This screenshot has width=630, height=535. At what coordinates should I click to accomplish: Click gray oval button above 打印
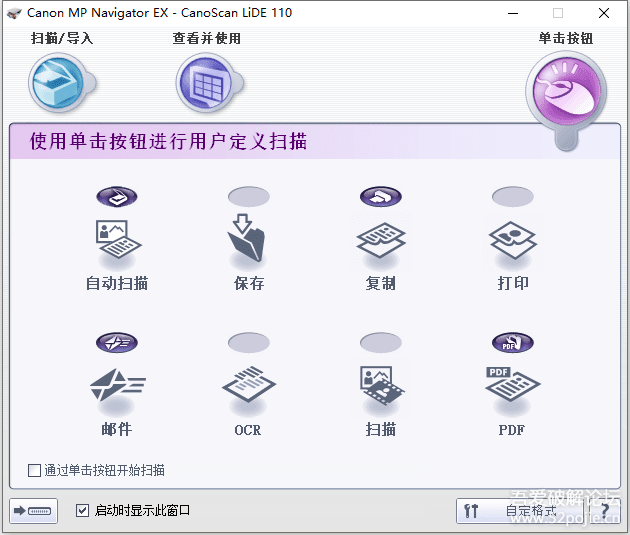click(x=513, y=196)
